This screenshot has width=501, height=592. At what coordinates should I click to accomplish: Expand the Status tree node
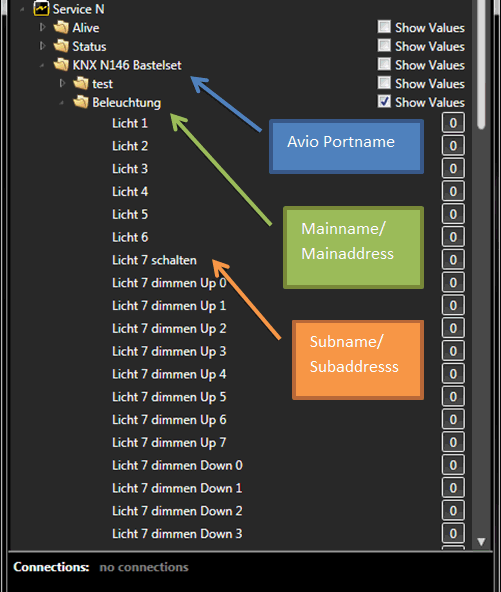click(42, 46)
